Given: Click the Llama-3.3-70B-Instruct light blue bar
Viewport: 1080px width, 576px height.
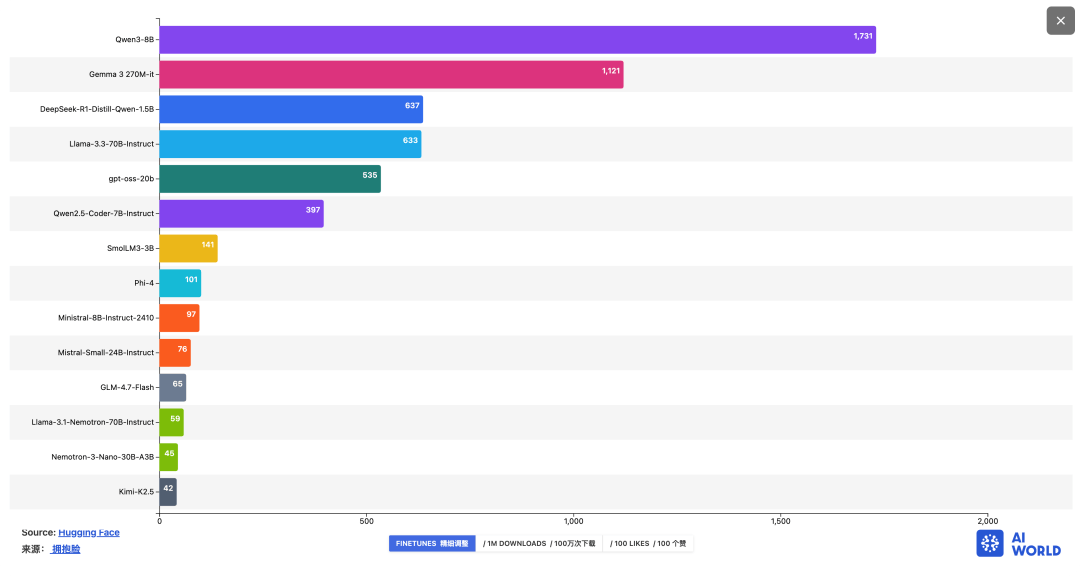Looking at the screenshot, I should coord(291,144).
